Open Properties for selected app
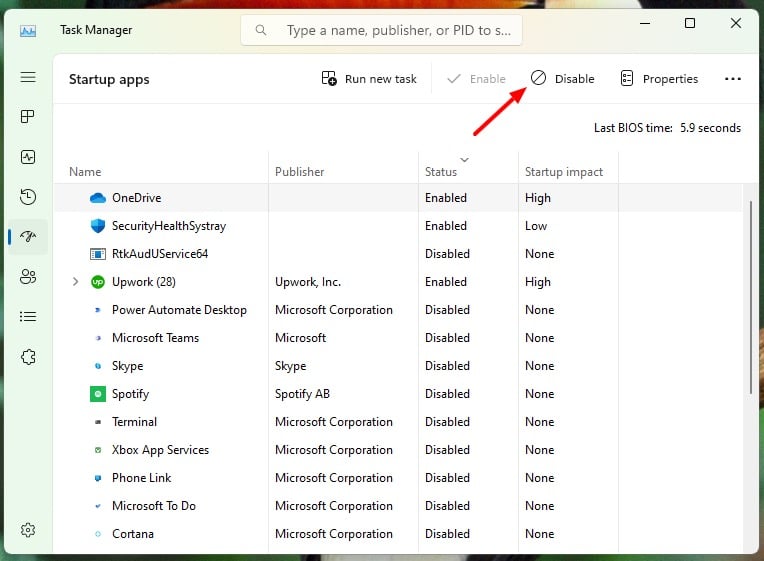764x561 pixels. 659,79
